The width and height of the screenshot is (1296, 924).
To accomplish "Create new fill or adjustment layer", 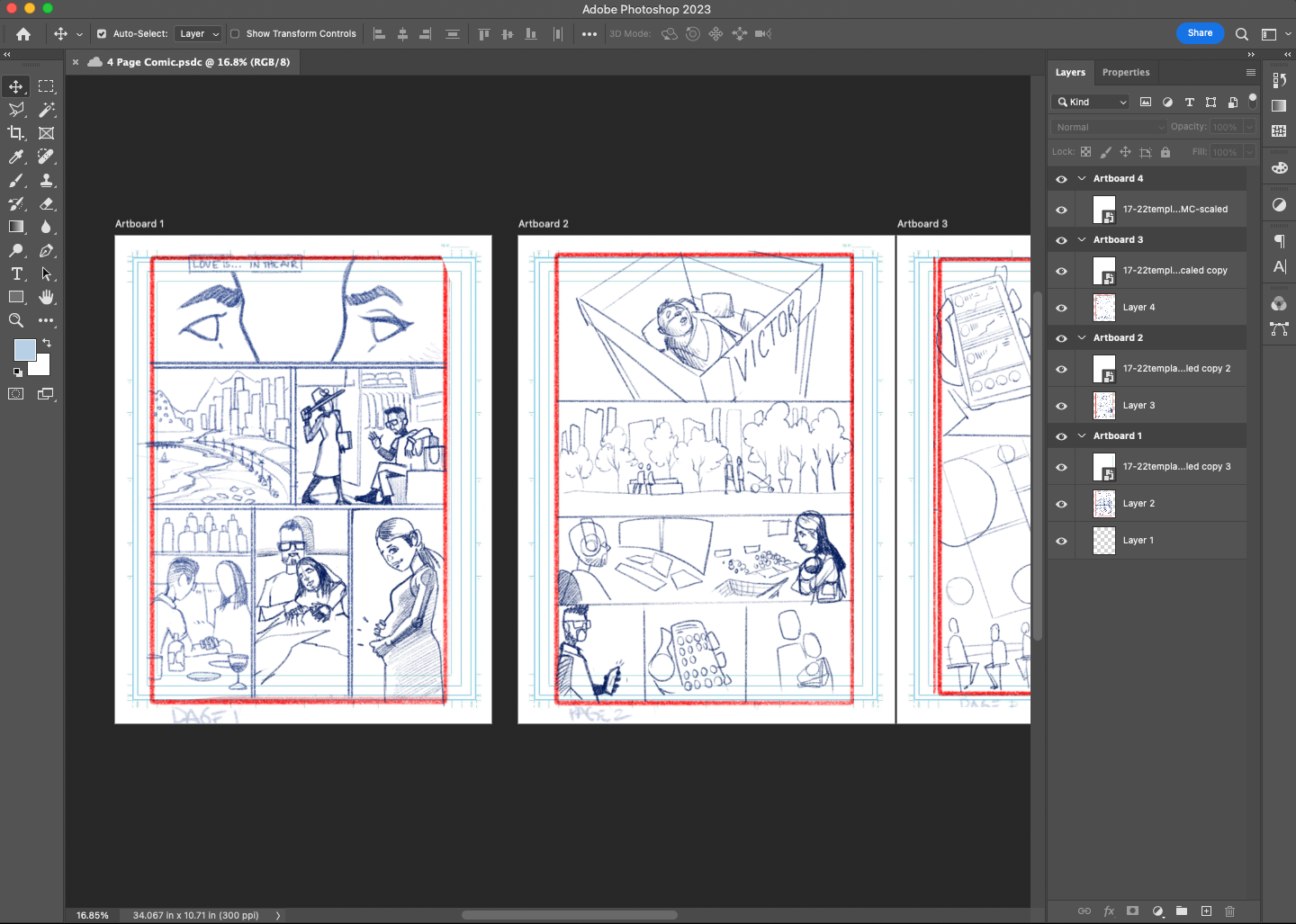I will (1158, 911).
